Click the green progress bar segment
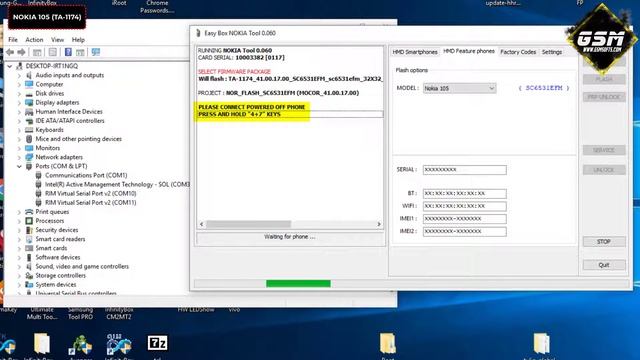 (x=298, y=284)
